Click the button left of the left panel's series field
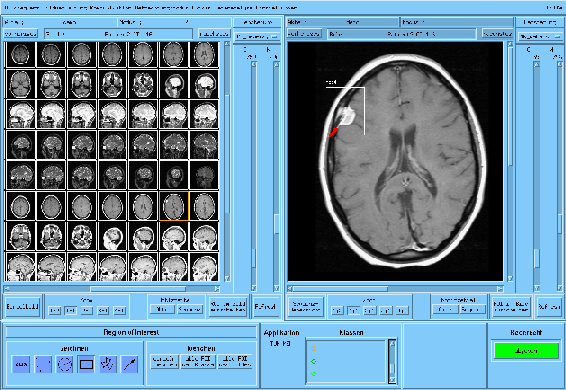Viewport: 566px width, 390px height. click(x=21, y=34)
